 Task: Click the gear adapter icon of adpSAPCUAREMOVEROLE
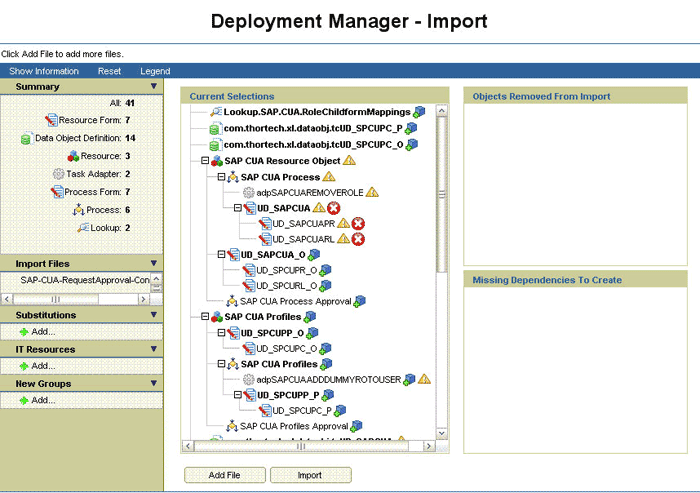249,192
